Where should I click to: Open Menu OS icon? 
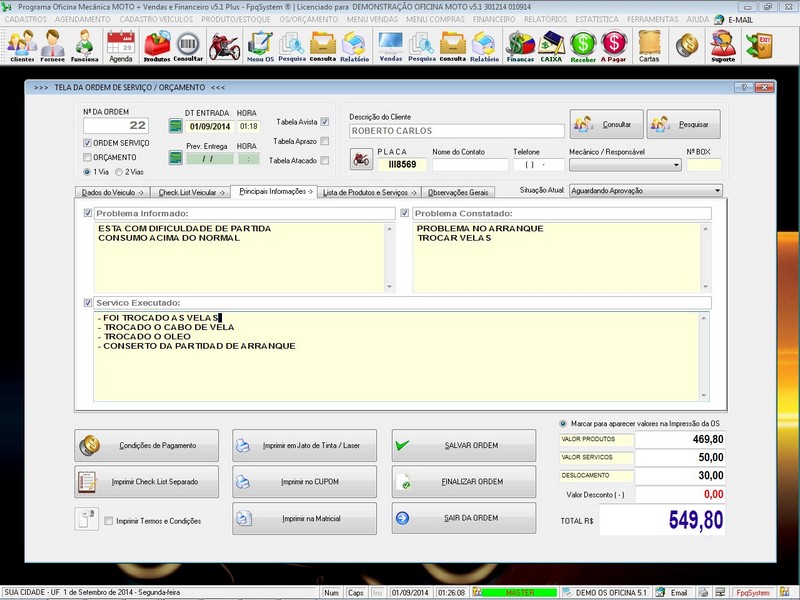point(260,45)
